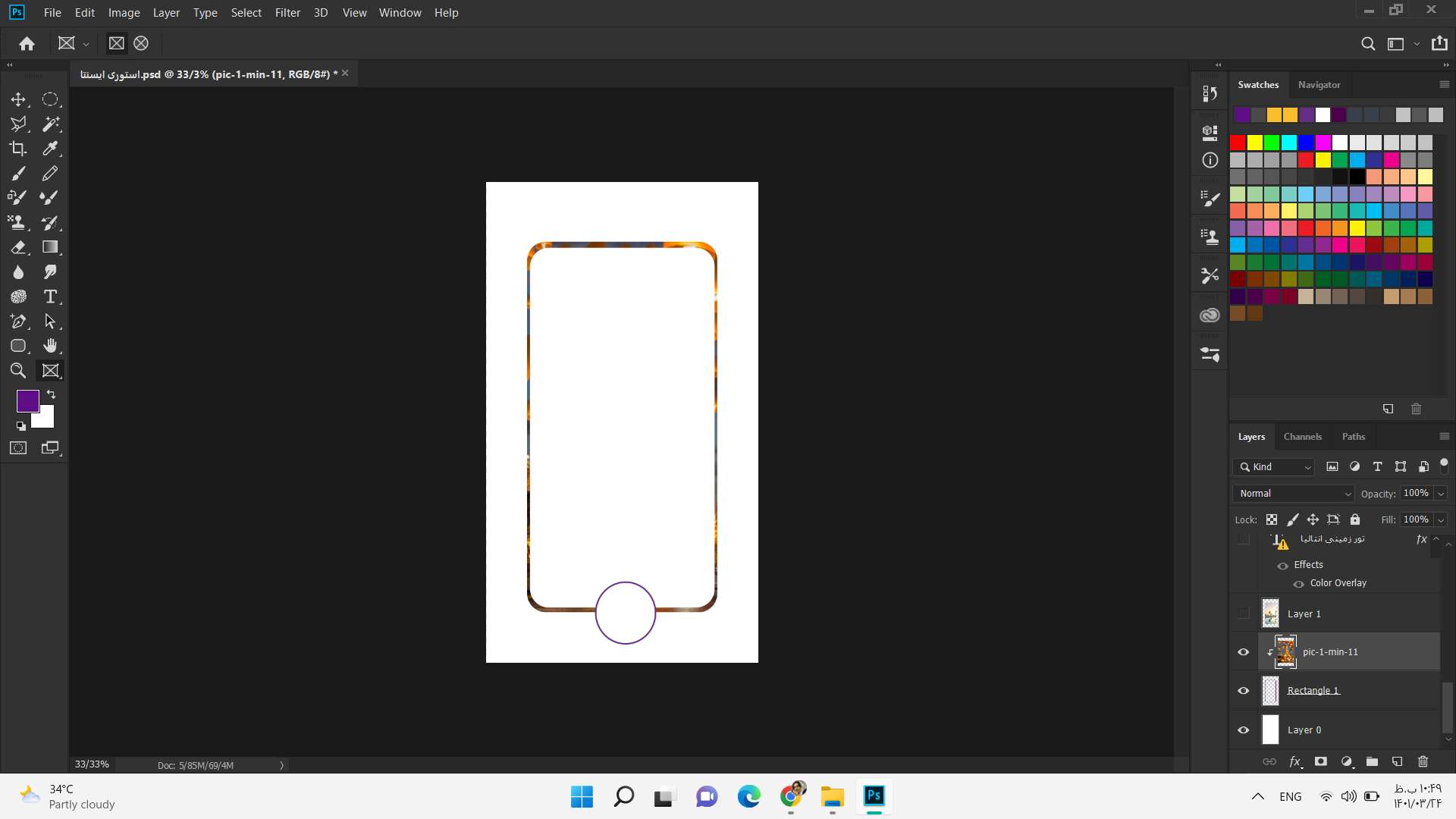Select the Brush tool
The image size is (1456, 819).
(18, 172)
